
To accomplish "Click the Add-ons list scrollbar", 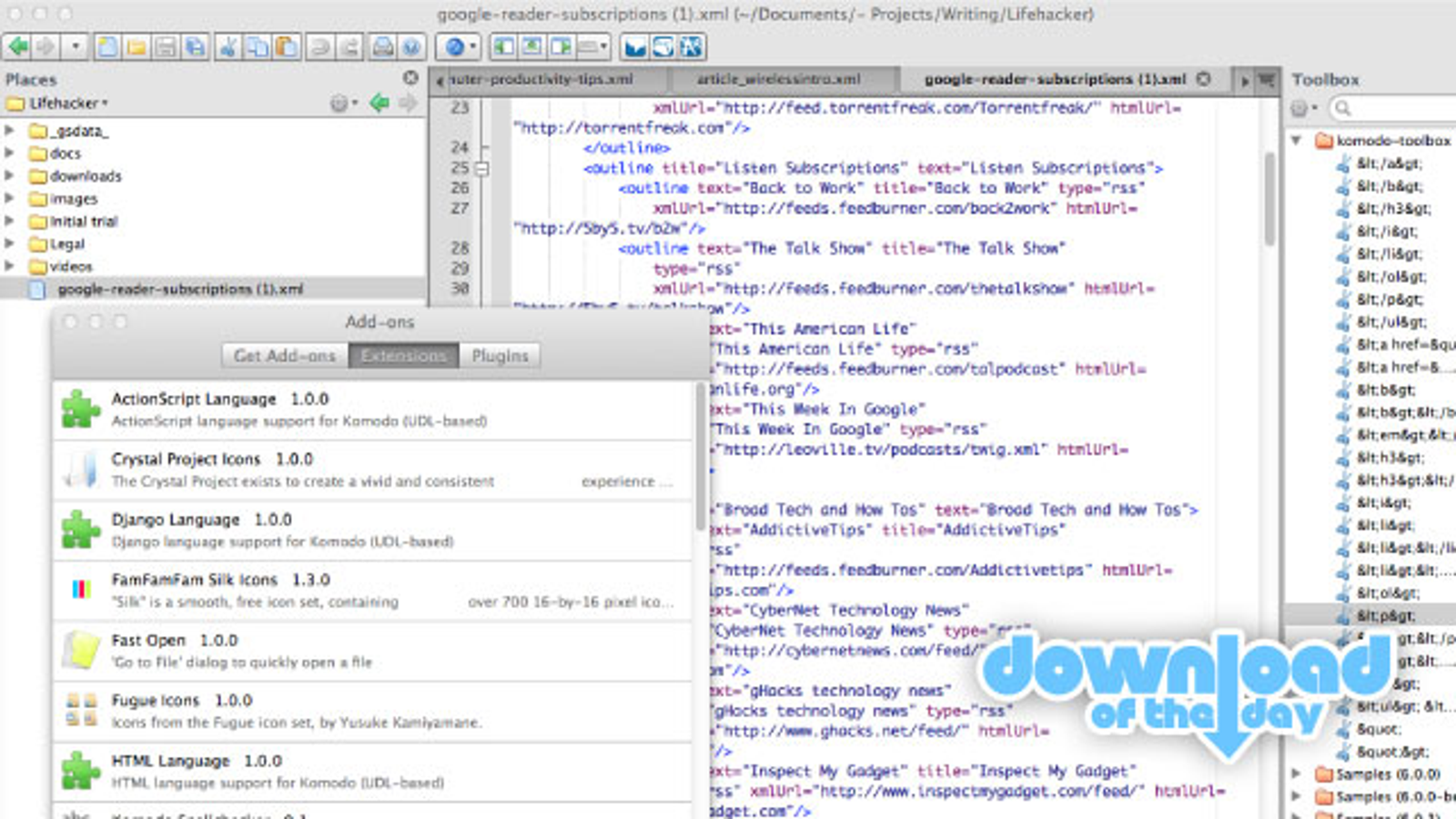I will point(701,455).
